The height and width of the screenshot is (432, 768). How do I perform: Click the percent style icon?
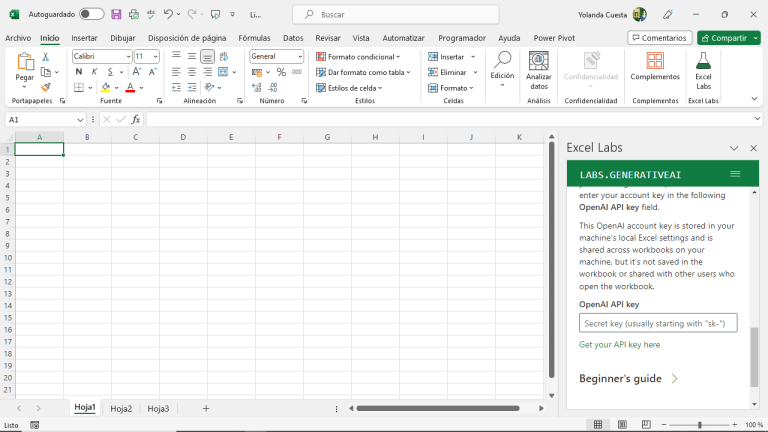coord(281,72)
